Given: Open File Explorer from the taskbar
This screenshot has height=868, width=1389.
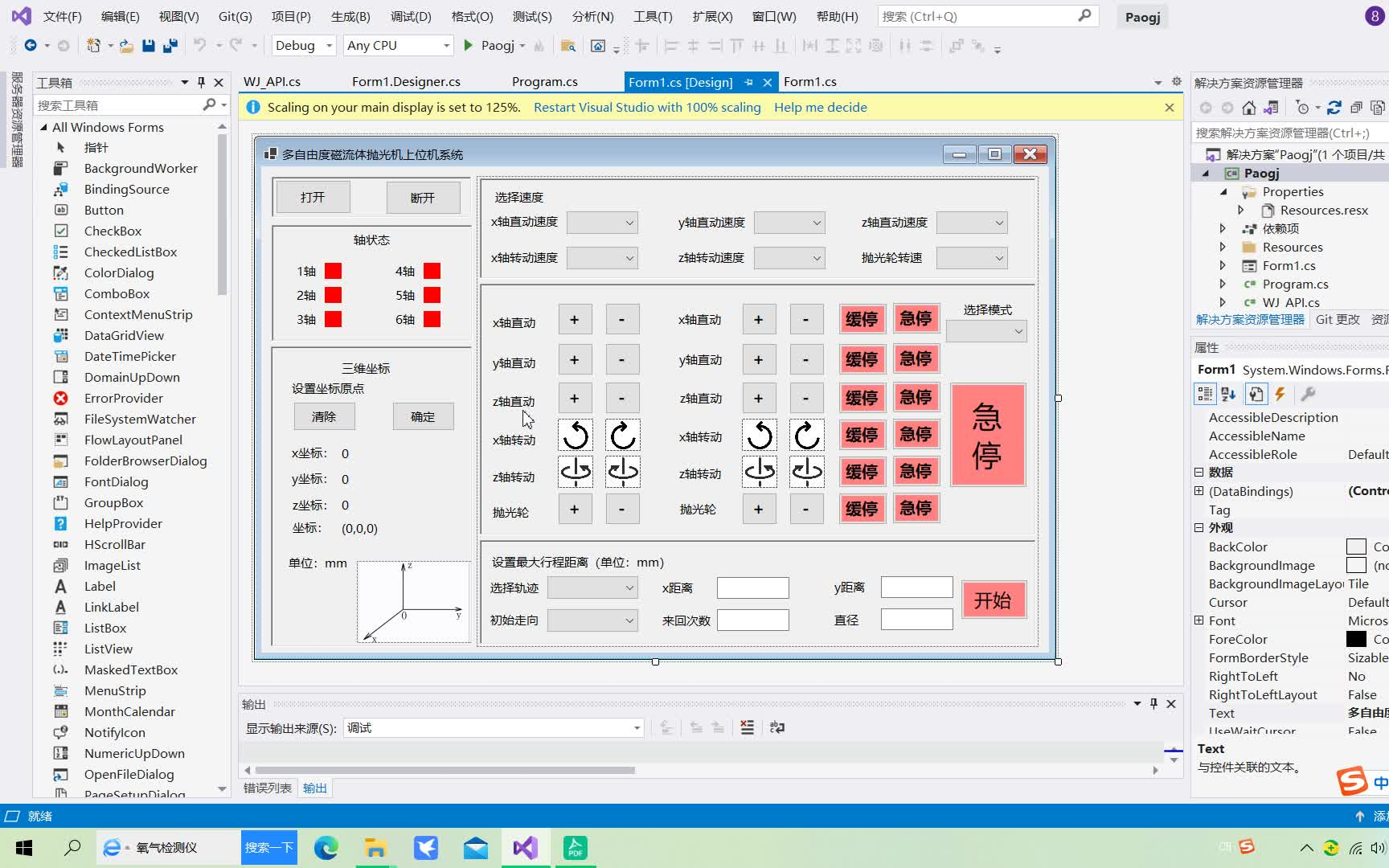Looking at the screenshot, I should 375,847.
